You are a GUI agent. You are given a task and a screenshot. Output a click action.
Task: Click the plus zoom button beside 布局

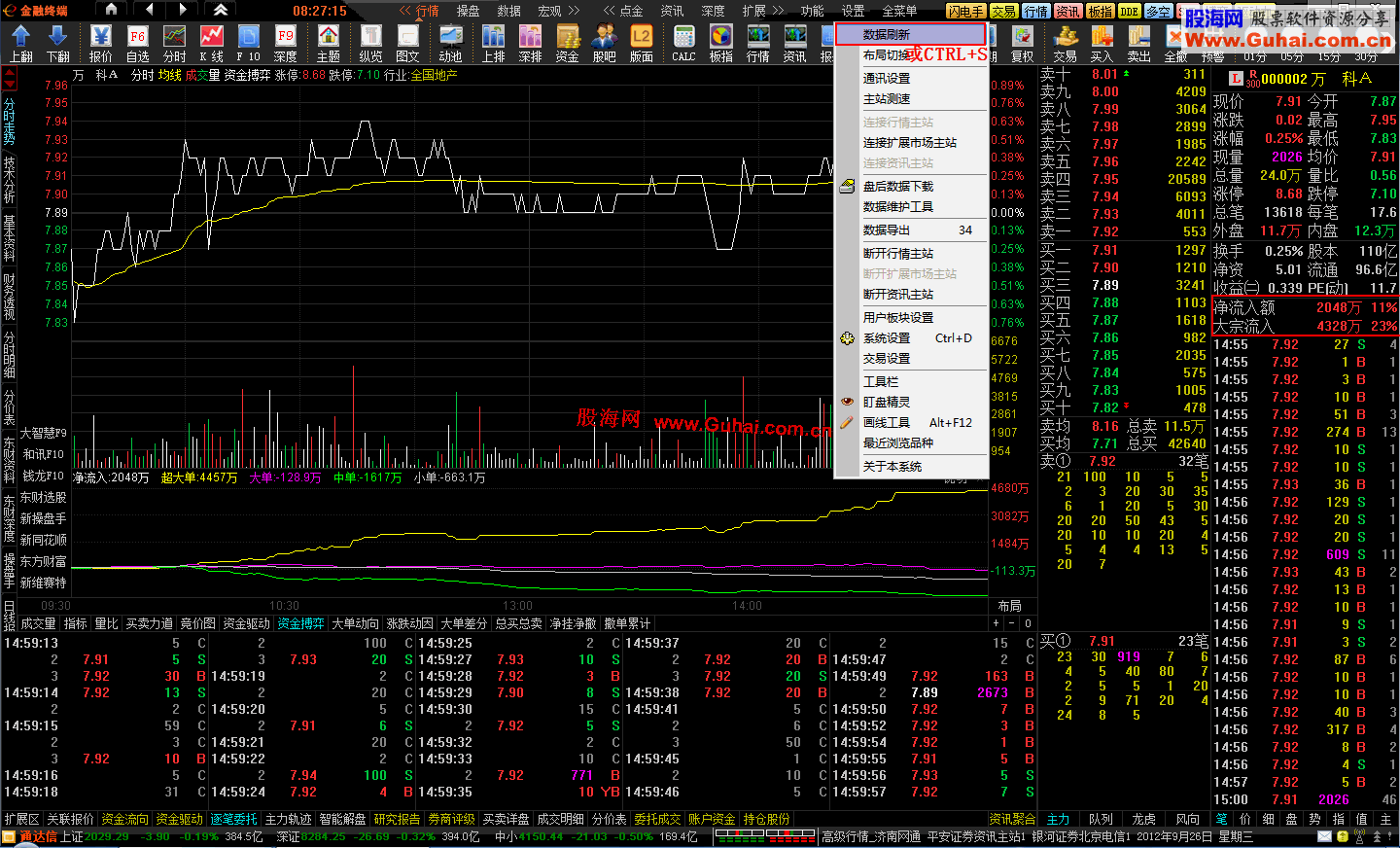(996, 623)
